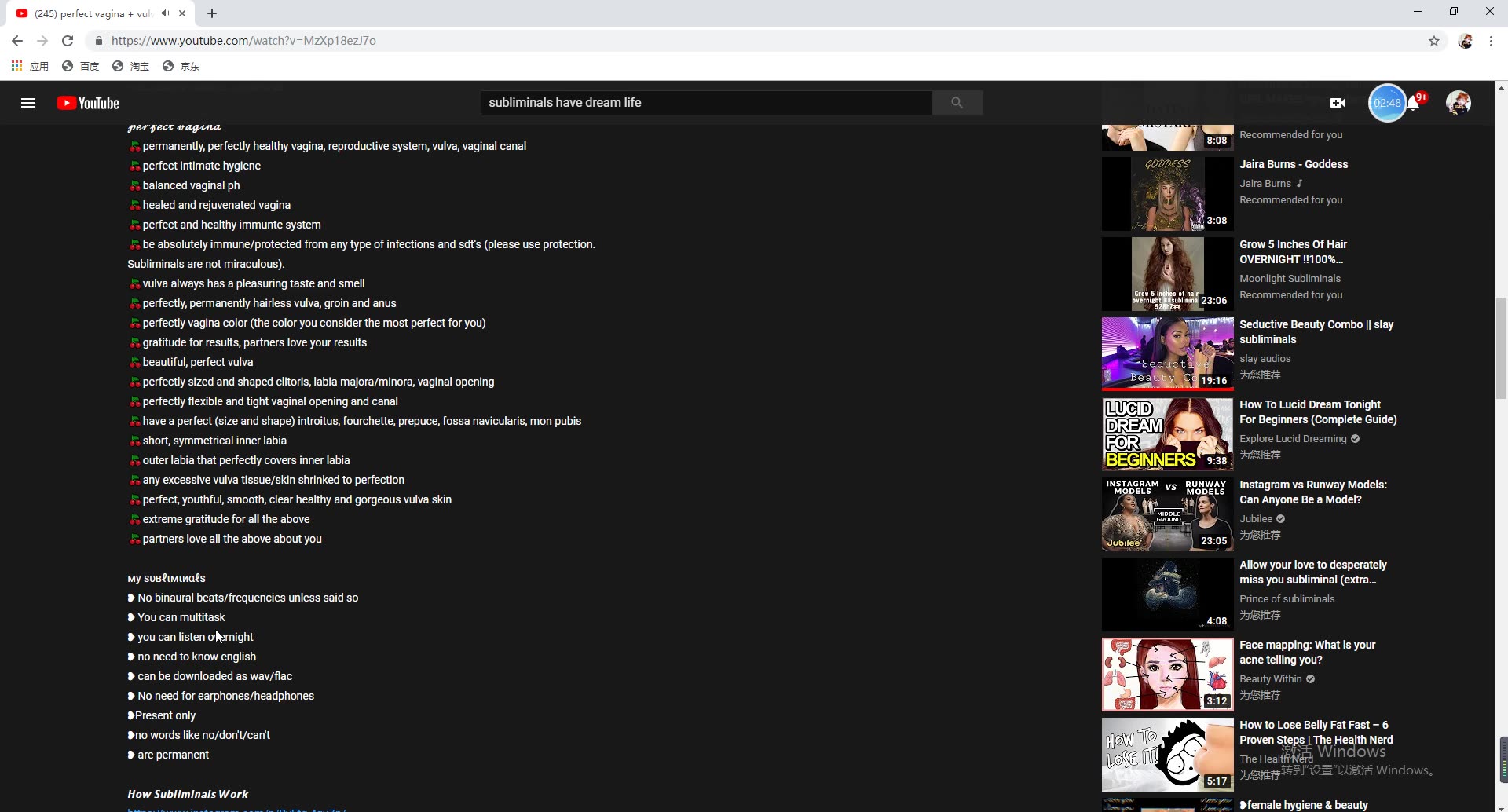Open the 京东 bookmark
This screenshot has height=812, width=1508.
181,66
